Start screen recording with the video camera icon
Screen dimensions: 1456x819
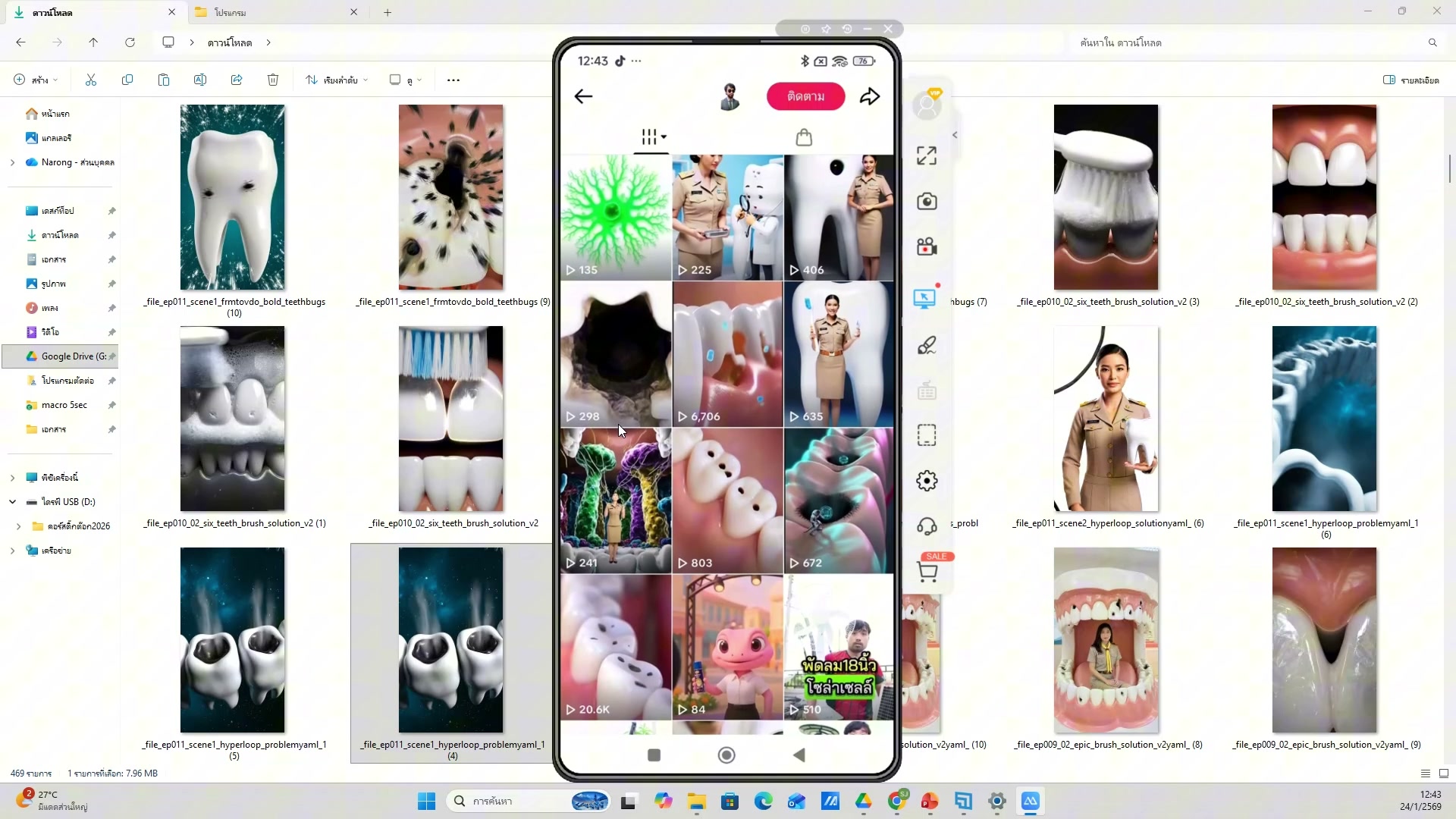(926, 247)
